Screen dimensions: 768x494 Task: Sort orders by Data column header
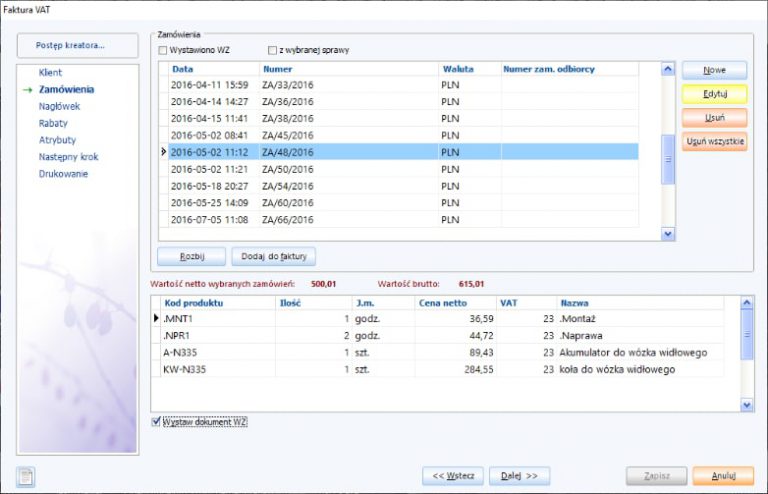[x=183, y=69]
